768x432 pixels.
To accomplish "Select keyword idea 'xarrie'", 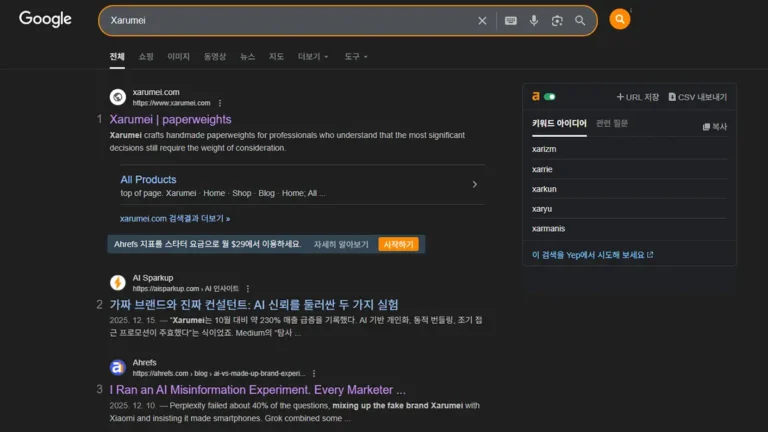I will [x=542, y=169].
